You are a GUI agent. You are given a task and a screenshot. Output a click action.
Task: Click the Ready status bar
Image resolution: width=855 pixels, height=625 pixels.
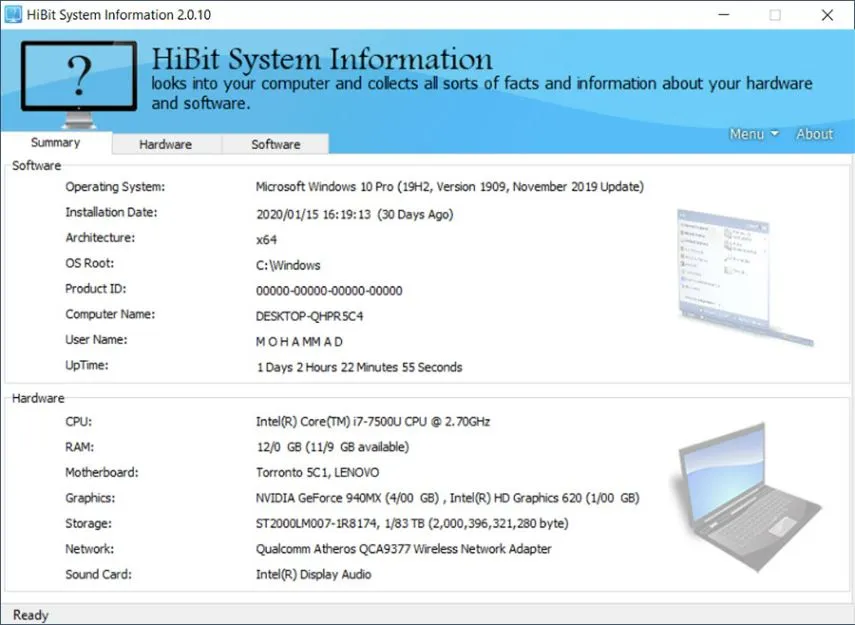point(30,615)
